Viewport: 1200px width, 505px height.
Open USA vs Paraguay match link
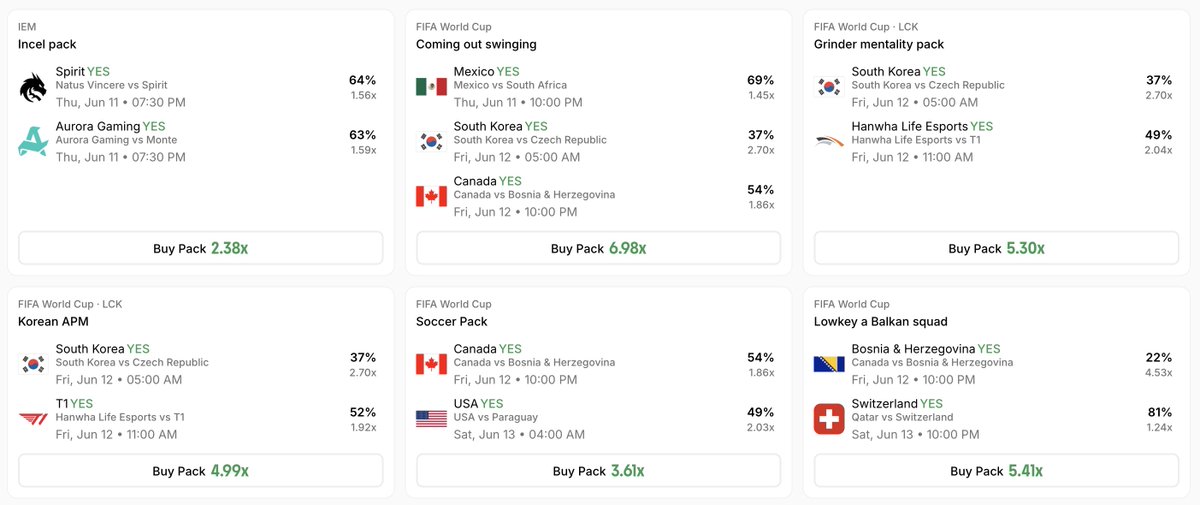[x=496, y=418]
